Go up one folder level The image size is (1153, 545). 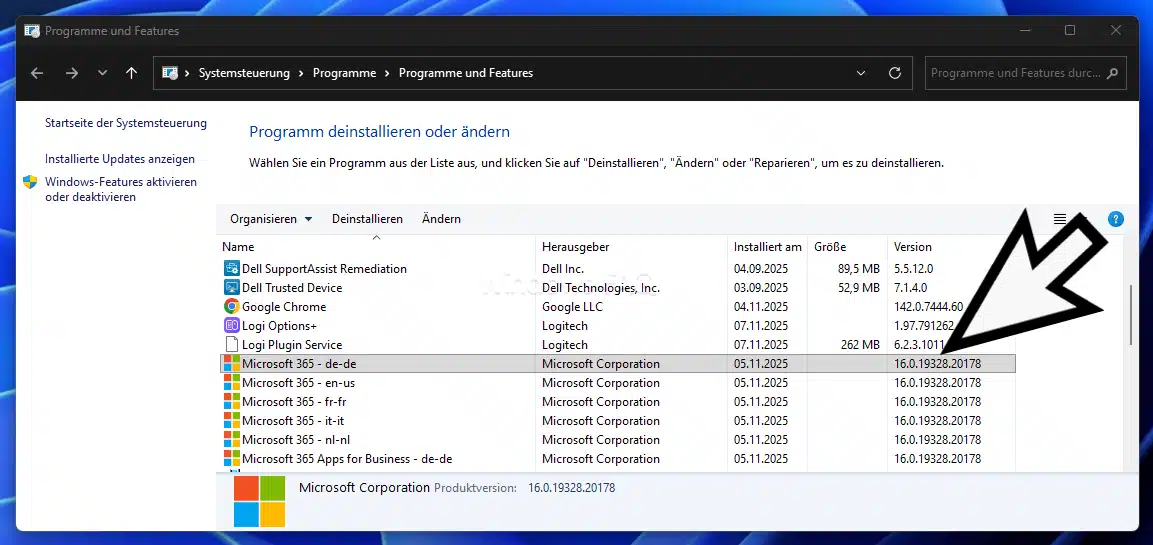pyautogui.click(x=131, y=73)
